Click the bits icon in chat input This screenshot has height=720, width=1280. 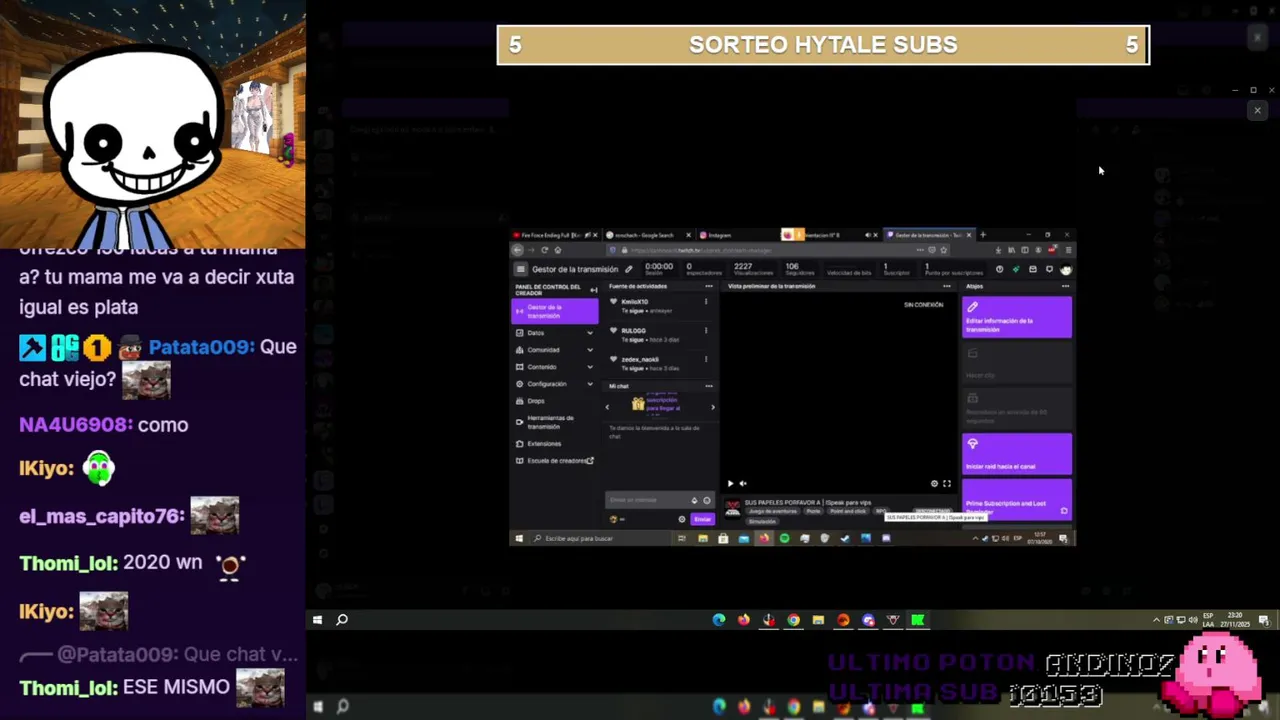point(695,500)
